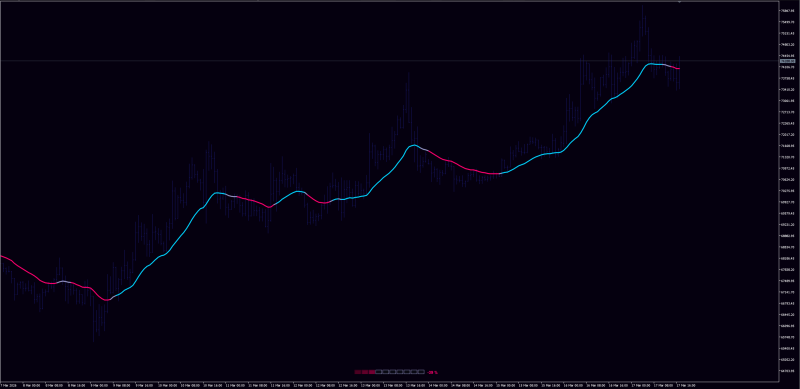Image resolution: width=800 pixels, height=389 pixels.
Task: Select the highlighted current price label on price axis
Action: 788,61
